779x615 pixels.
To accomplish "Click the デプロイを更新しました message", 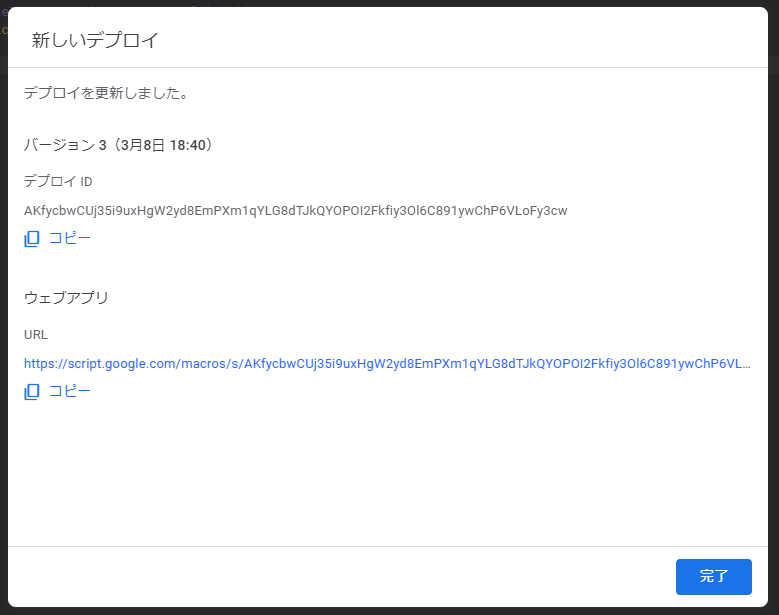I will pyautogui.click(x=106, y=93).
